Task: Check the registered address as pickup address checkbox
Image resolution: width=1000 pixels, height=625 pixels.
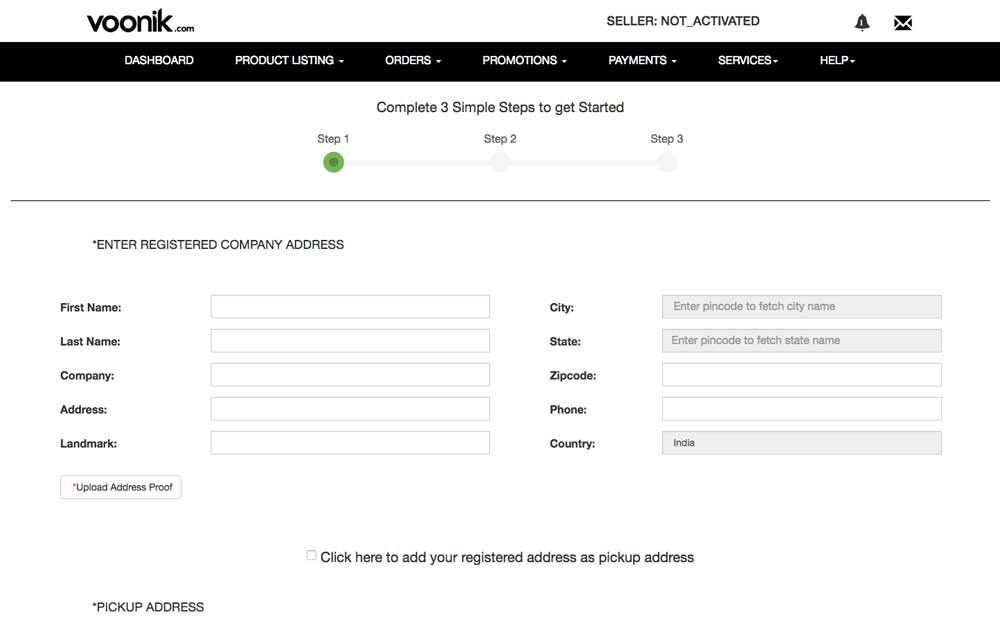Action: coord(310,554)
